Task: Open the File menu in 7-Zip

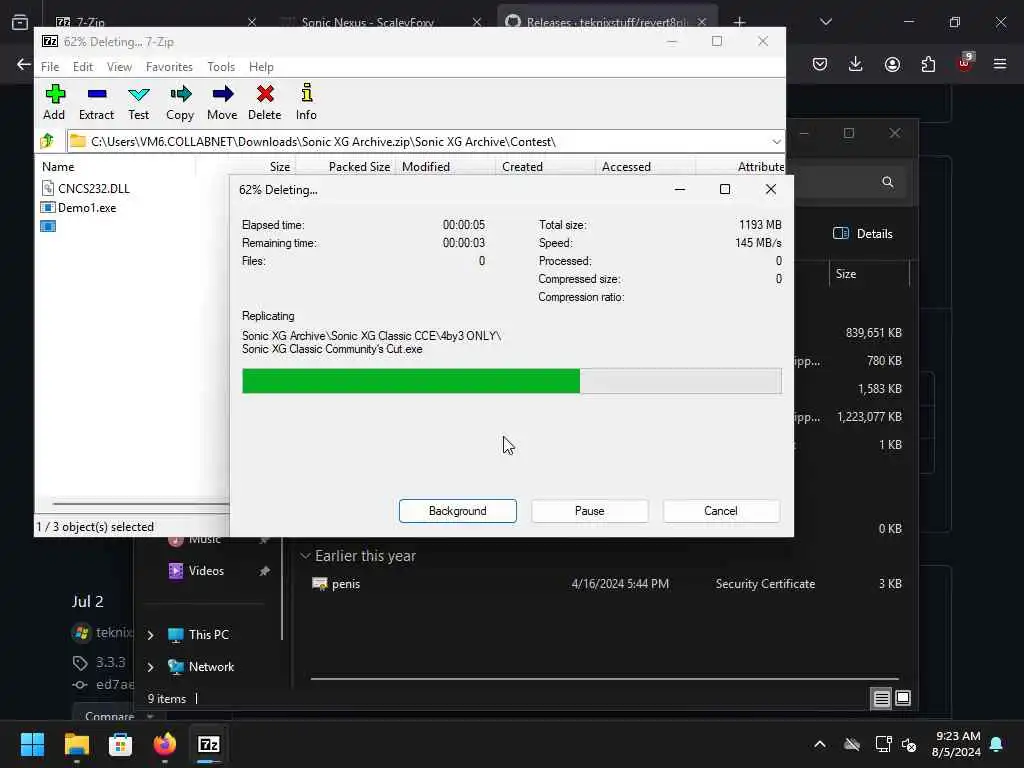Action: [50, 67]
